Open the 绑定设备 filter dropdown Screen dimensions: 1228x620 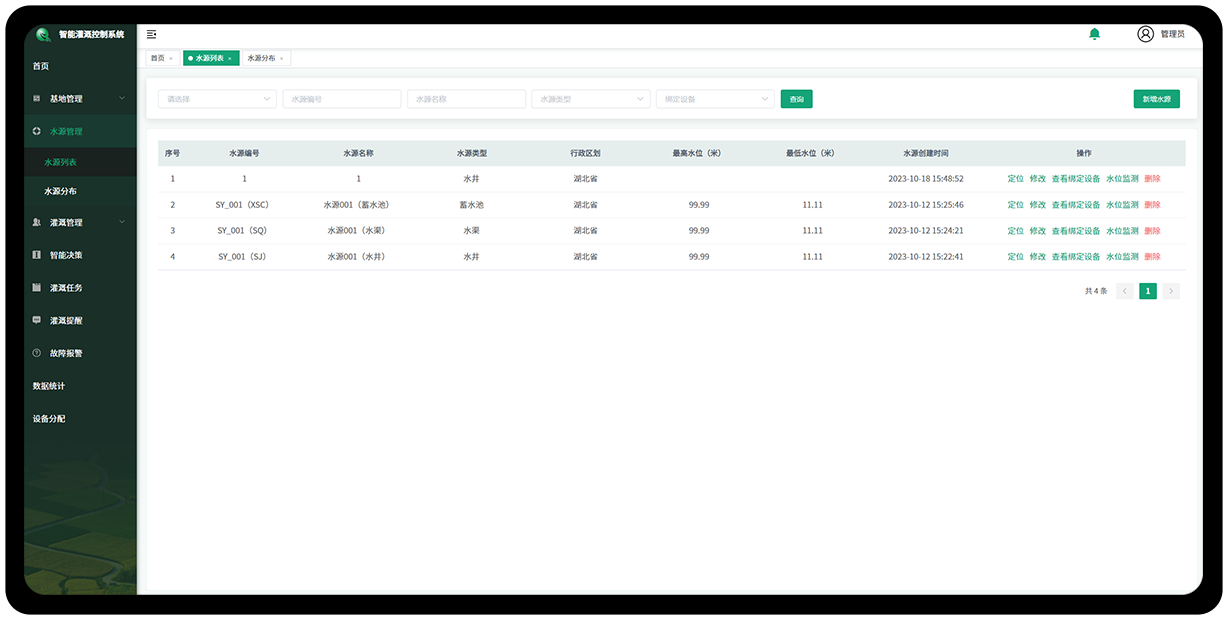(765, 99)
